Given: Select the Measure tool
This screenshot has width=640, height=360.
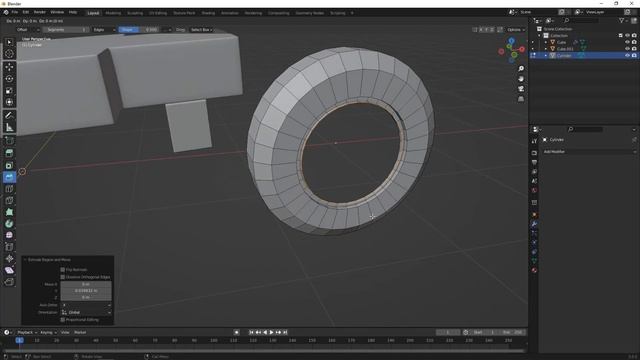Looking at the screenshot, I should (x=9, y=127).
